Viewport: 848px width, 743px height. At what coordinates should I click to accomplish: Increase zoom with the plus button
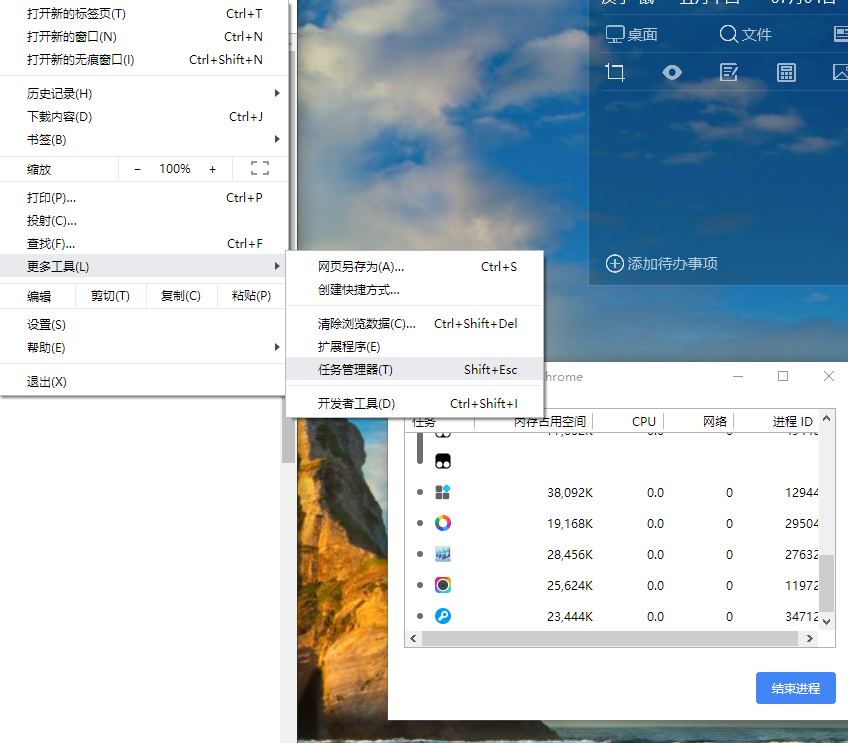213,169
